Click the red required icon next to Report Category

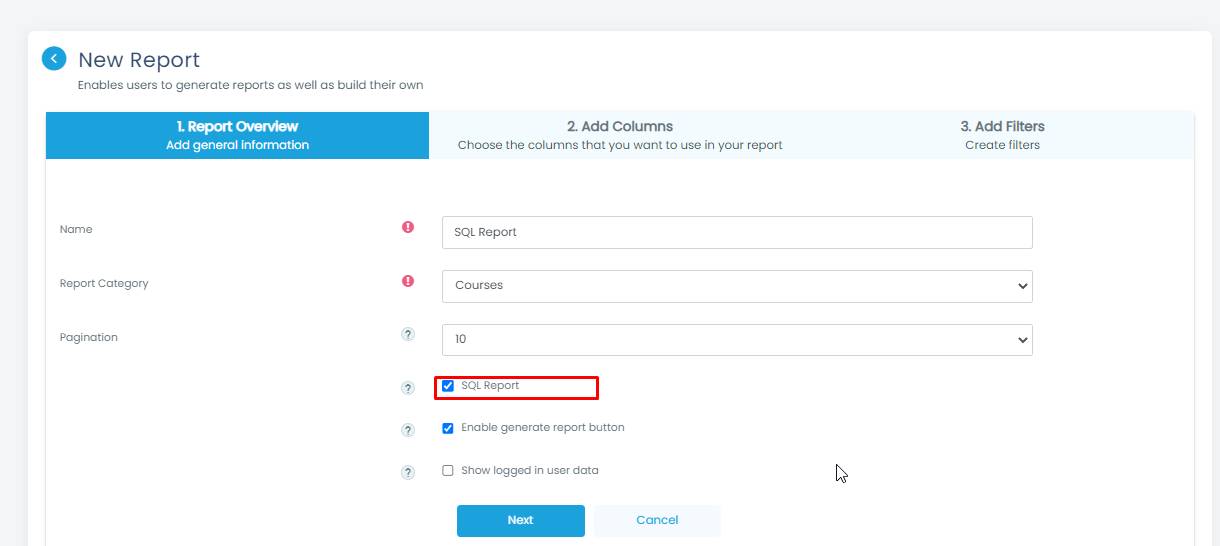(x=408, y=282)
